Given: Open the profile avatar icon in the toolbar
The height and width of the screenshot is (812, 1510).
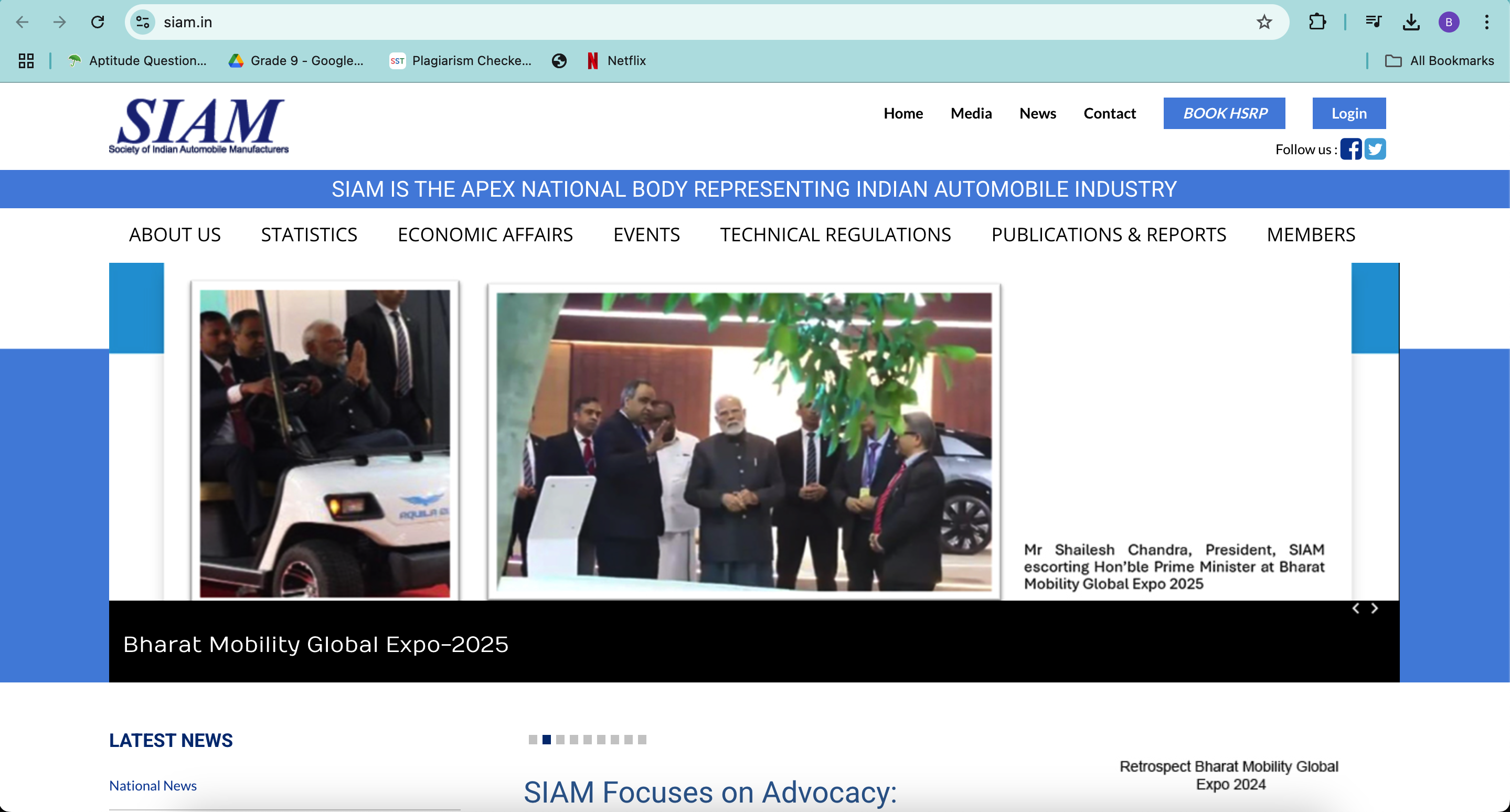Looking at the screenshot, I should [1449, 22].
